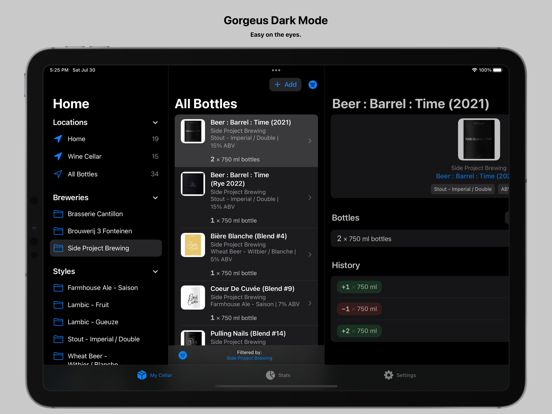552x414 pixels.
Task: Click the Lambic - Gueuze folder icon
Action: (58, 322)
